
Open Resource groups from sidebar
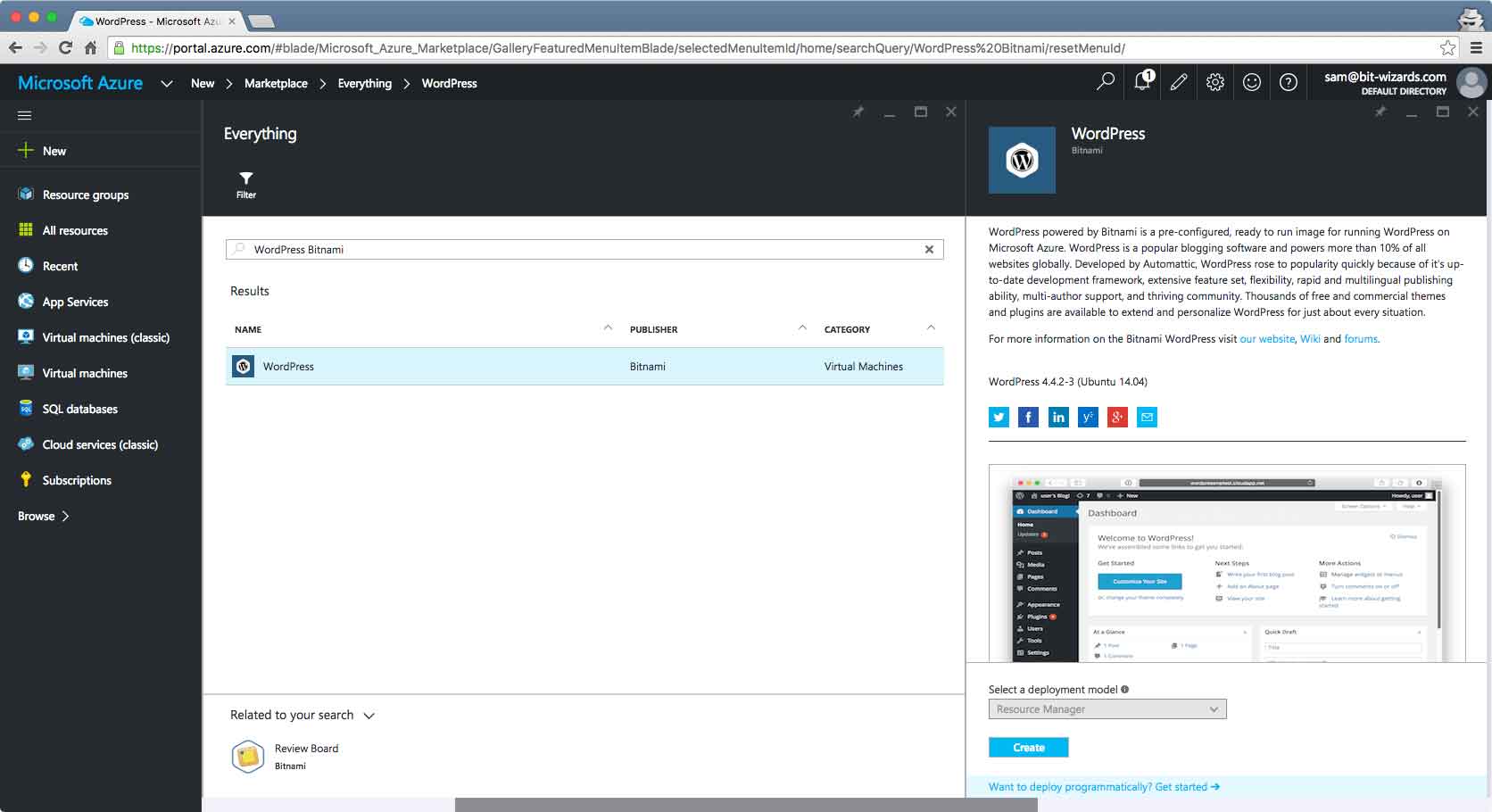point(86,195)
